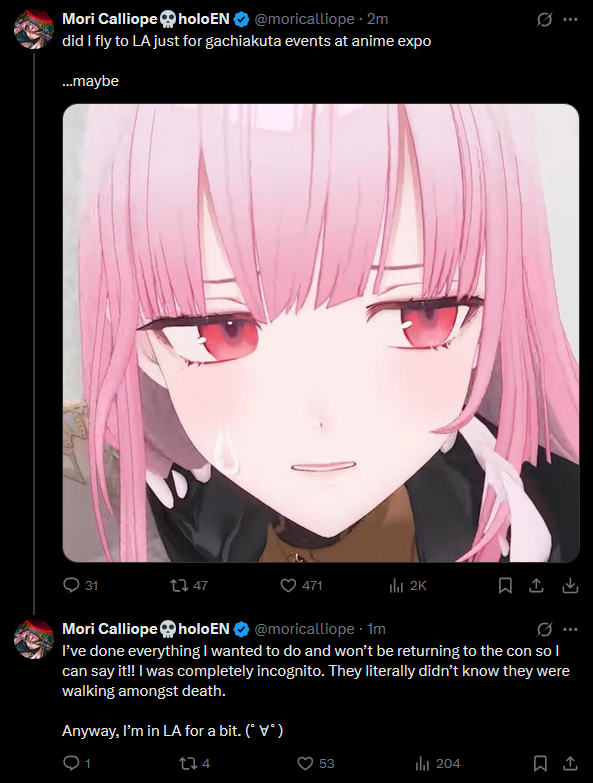Share the first tweet via share icon
This screenshot has width=593, height=783.
[537, 585]
